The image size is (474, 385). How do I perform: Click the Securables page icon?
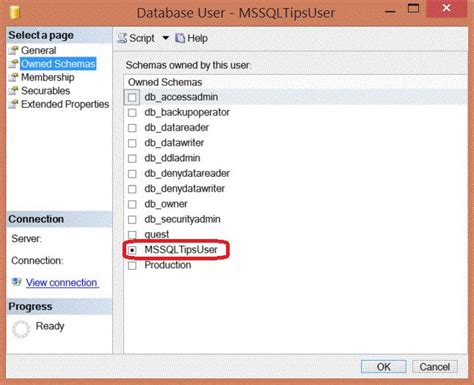point(14,91)
